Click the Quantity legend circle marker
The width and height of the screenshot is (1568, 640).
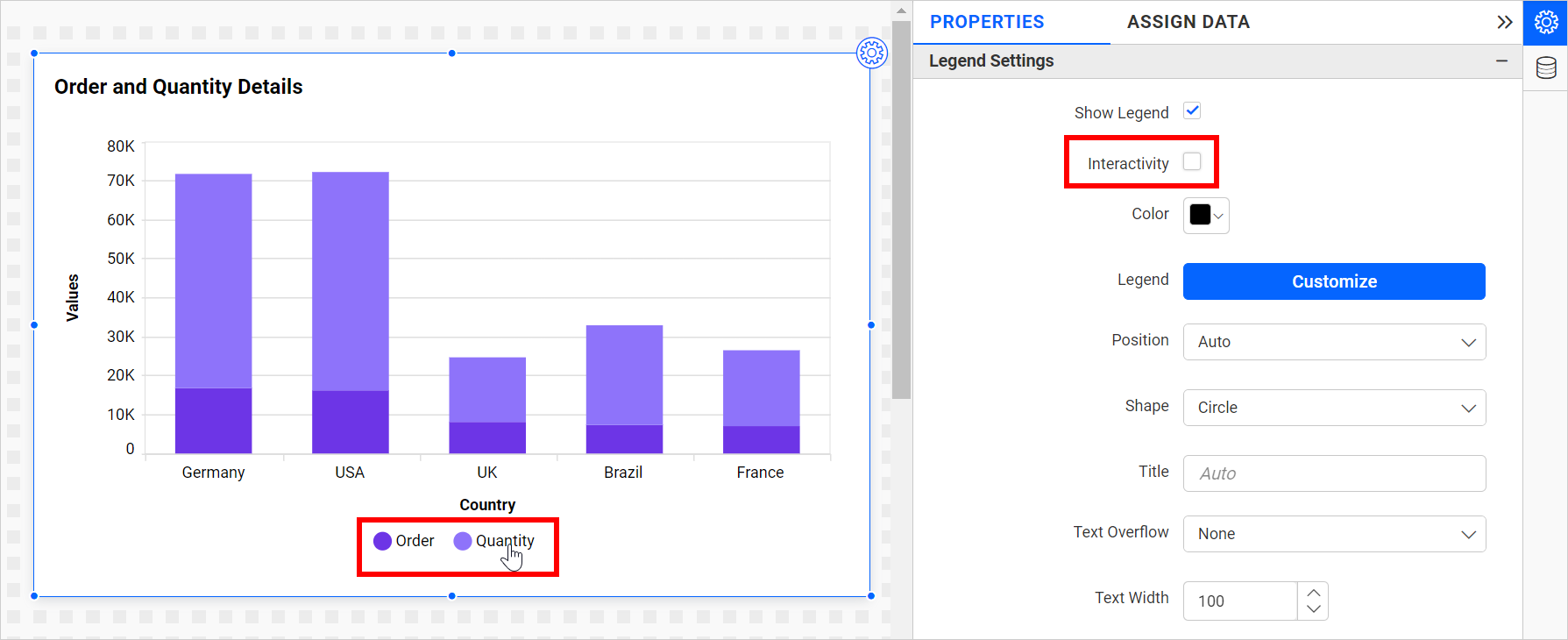point(463,541)
